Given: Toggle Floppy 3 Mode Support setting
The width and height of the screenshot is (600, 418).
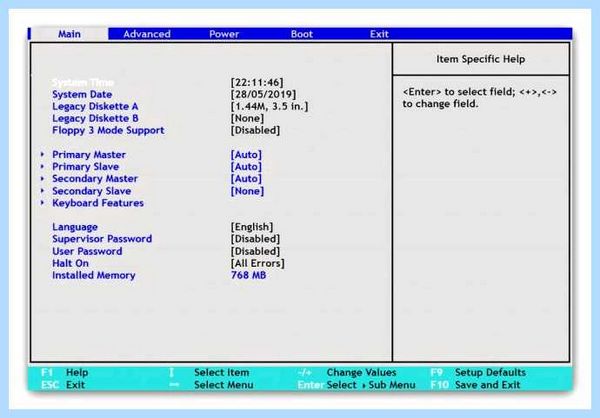Looking at the screenshot, I should 255,130.
